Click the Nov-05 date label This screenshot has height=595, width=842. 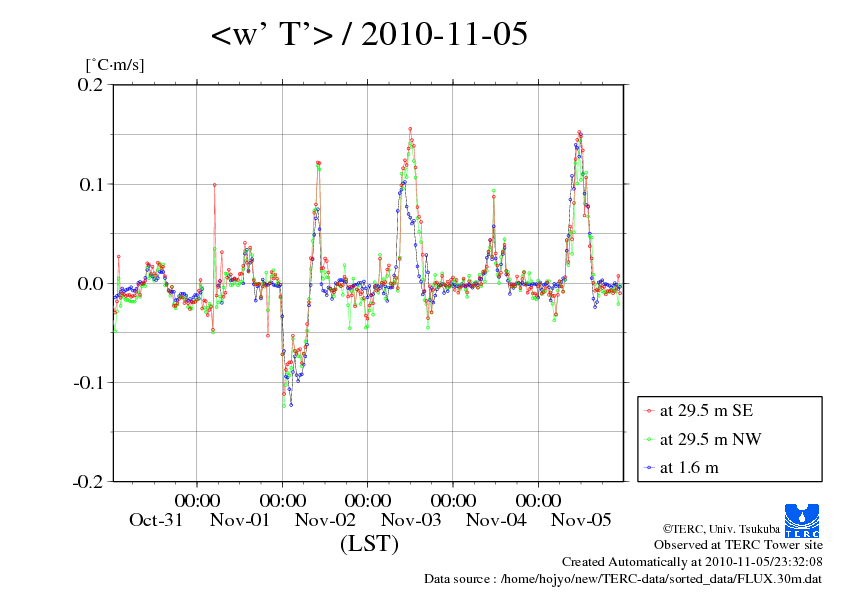pos(581,520)
